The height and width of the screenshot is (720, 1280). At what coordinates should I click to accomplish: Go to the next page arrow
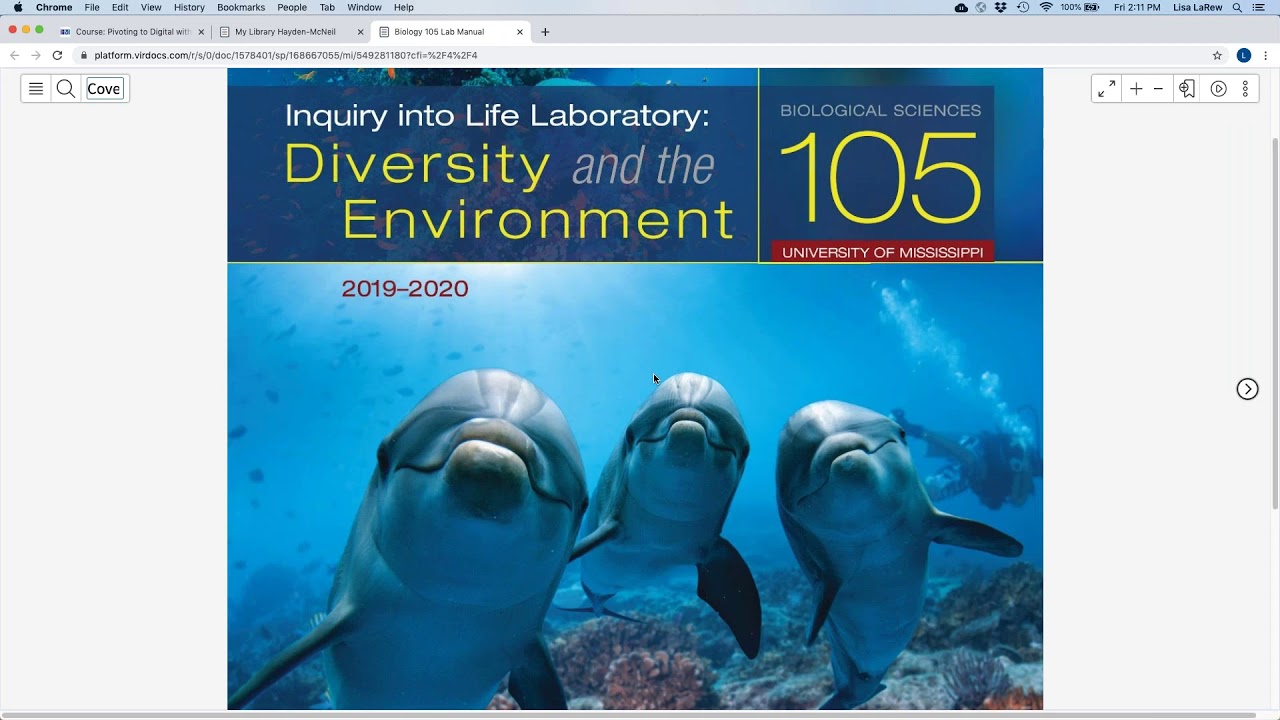click(1247, 389)
